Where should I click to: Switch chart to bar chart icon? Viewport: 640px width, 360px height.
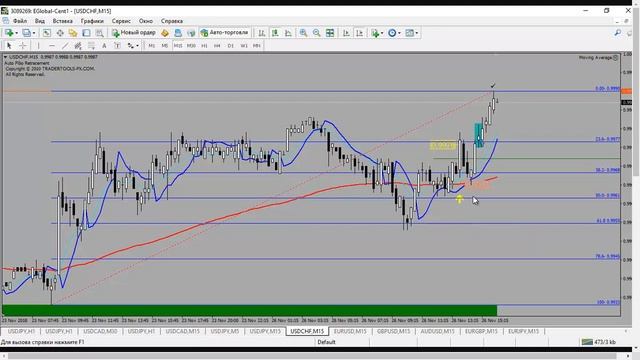[262, 33]
